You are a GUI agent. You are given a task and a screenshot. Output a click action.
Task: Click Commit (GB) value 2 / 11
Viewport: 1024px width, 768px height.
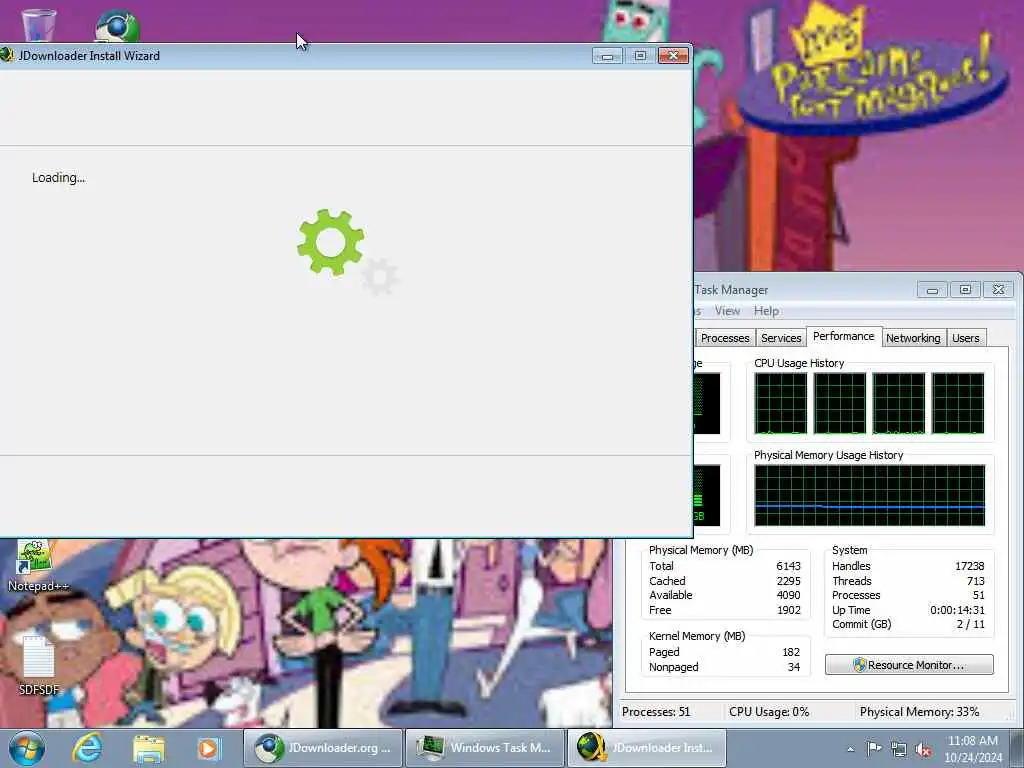970,624
